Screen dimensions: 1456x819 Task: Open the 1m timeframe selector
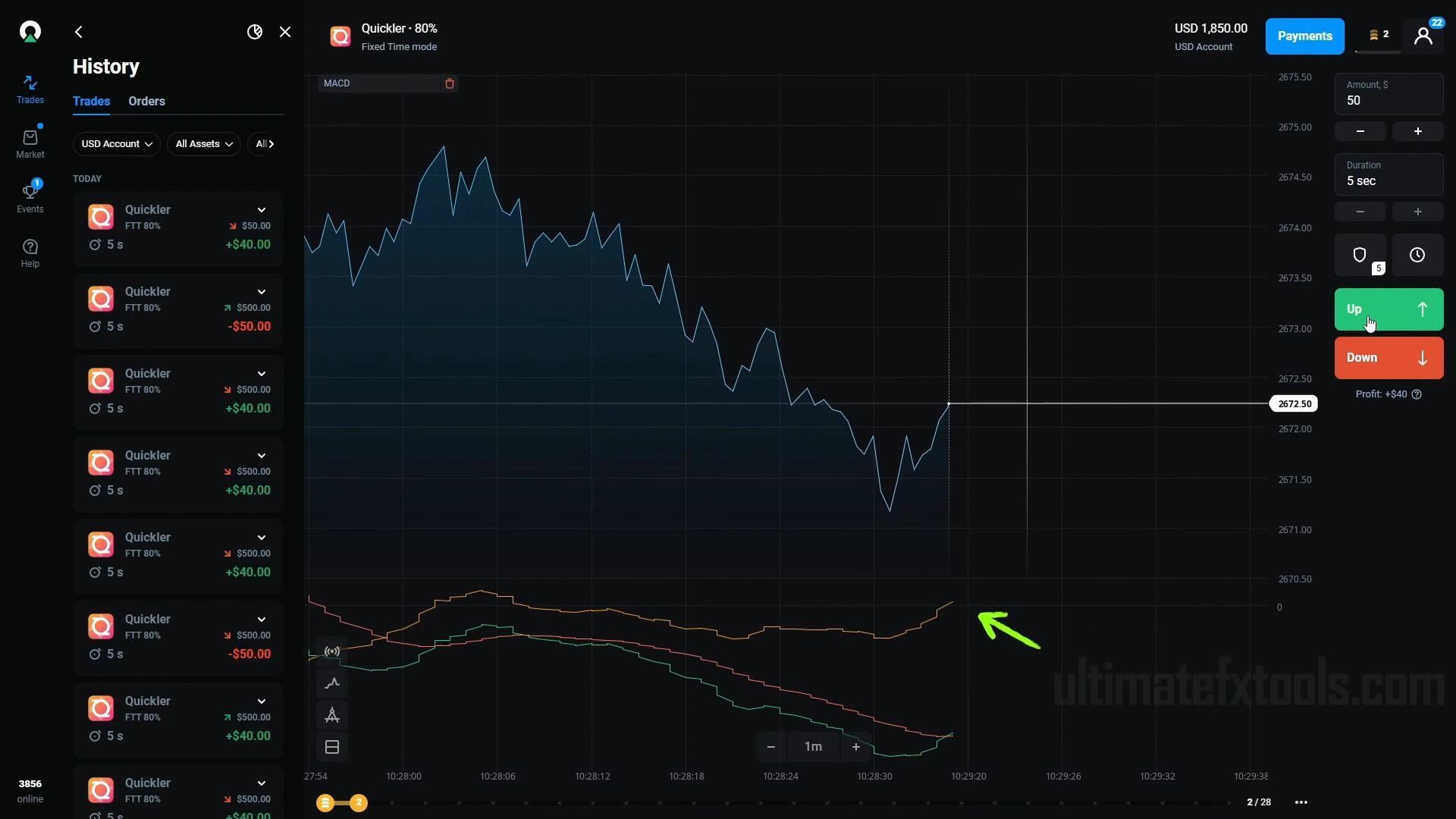coord(813,747)
